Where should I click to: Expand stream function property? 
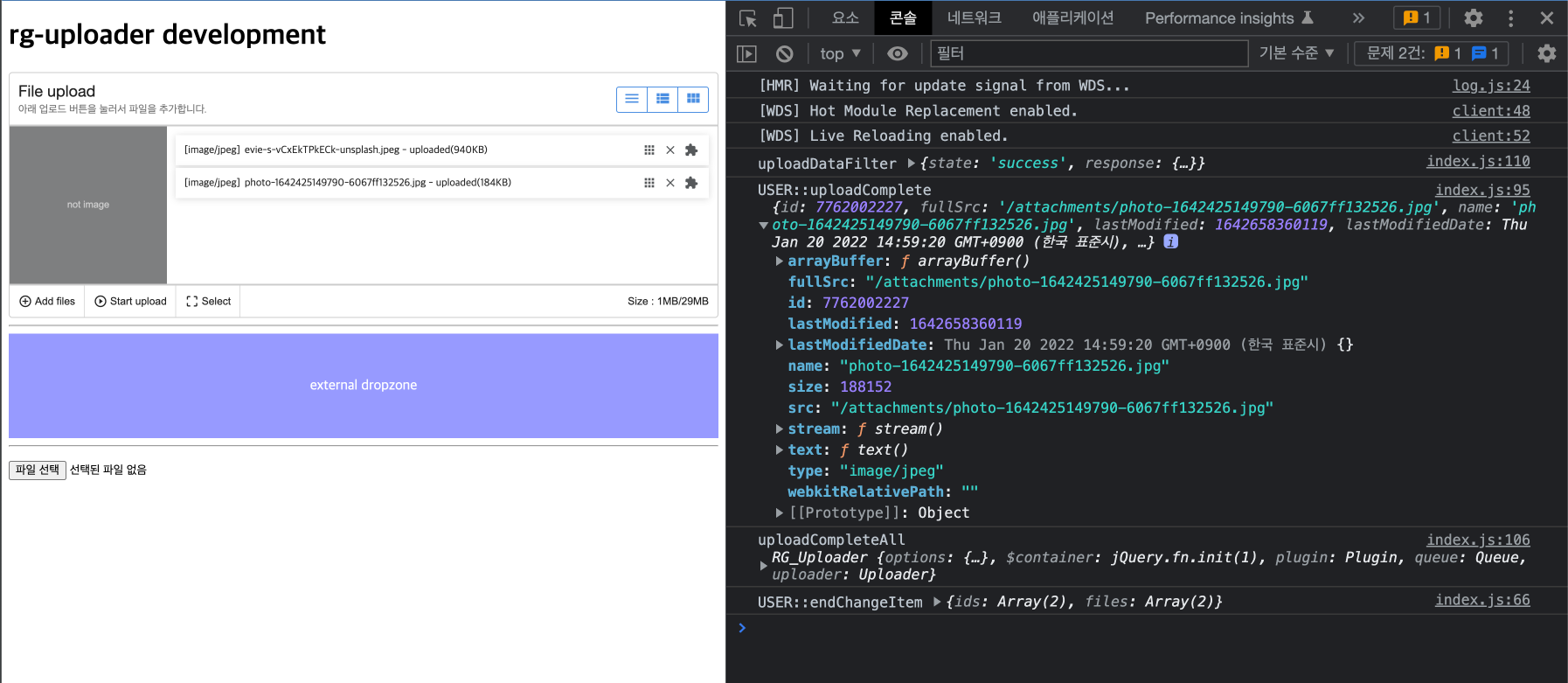779,429
